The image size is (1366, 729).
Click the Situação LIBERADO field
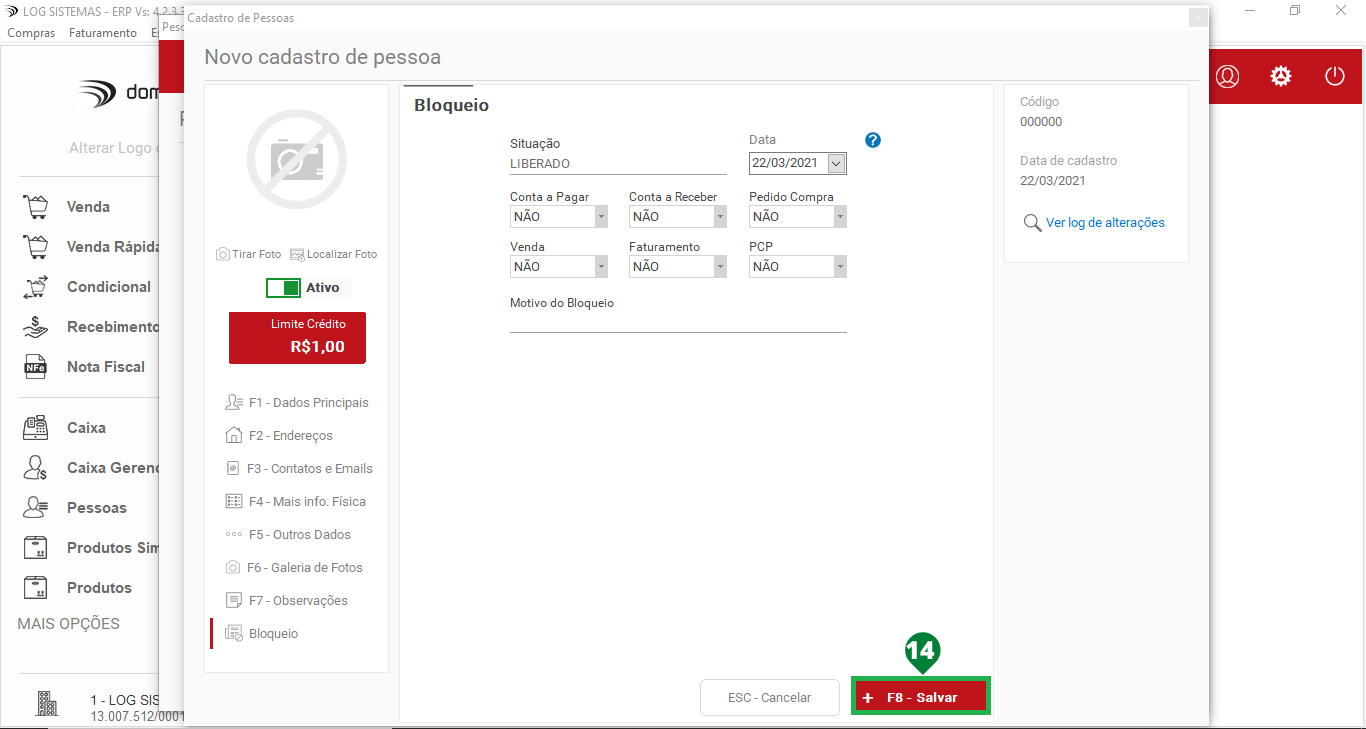[x=618, y=164]
